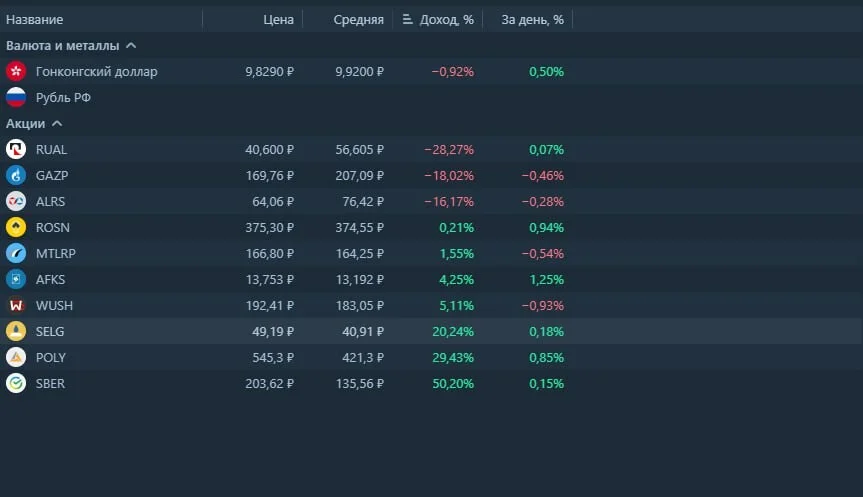Click the ALRS return −16,17%
The width and height of the screenshot is (863, 497).
pos(449,201)
